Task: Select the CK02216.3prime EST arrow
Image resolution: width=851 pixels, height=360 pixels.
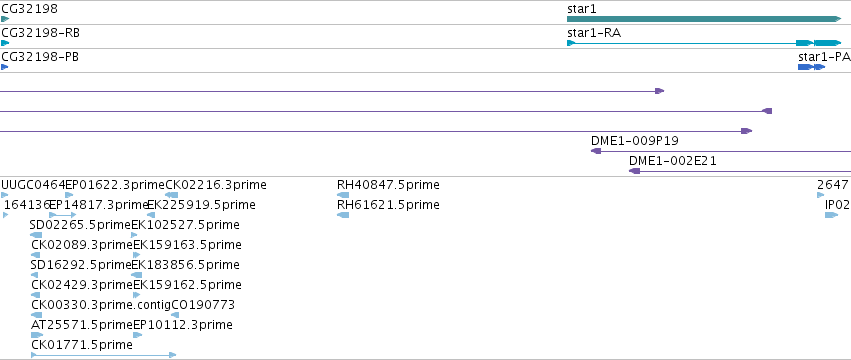Action: 172,195
